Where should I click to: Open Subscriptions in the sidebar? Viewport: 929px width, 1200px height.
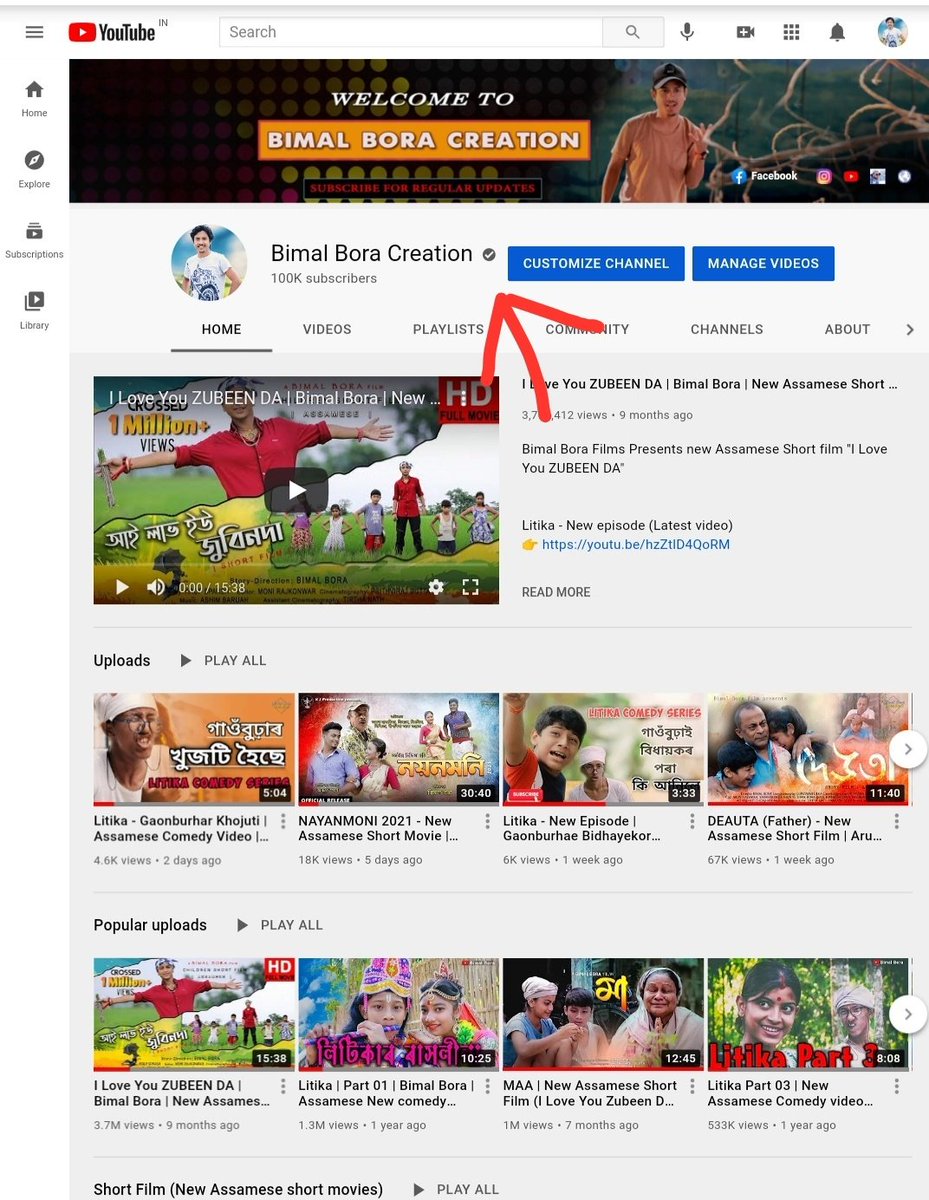pos(34,240)
